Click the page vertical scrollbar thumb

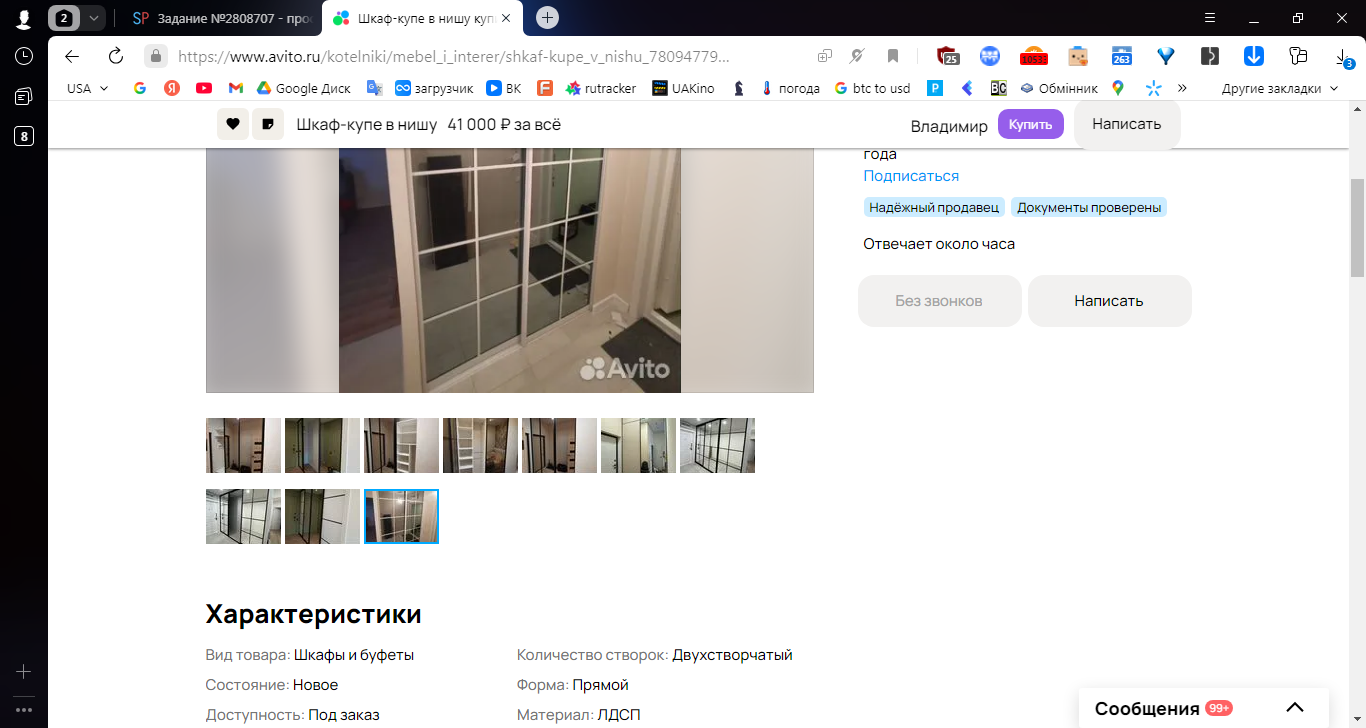click(x=1357, y=228)
